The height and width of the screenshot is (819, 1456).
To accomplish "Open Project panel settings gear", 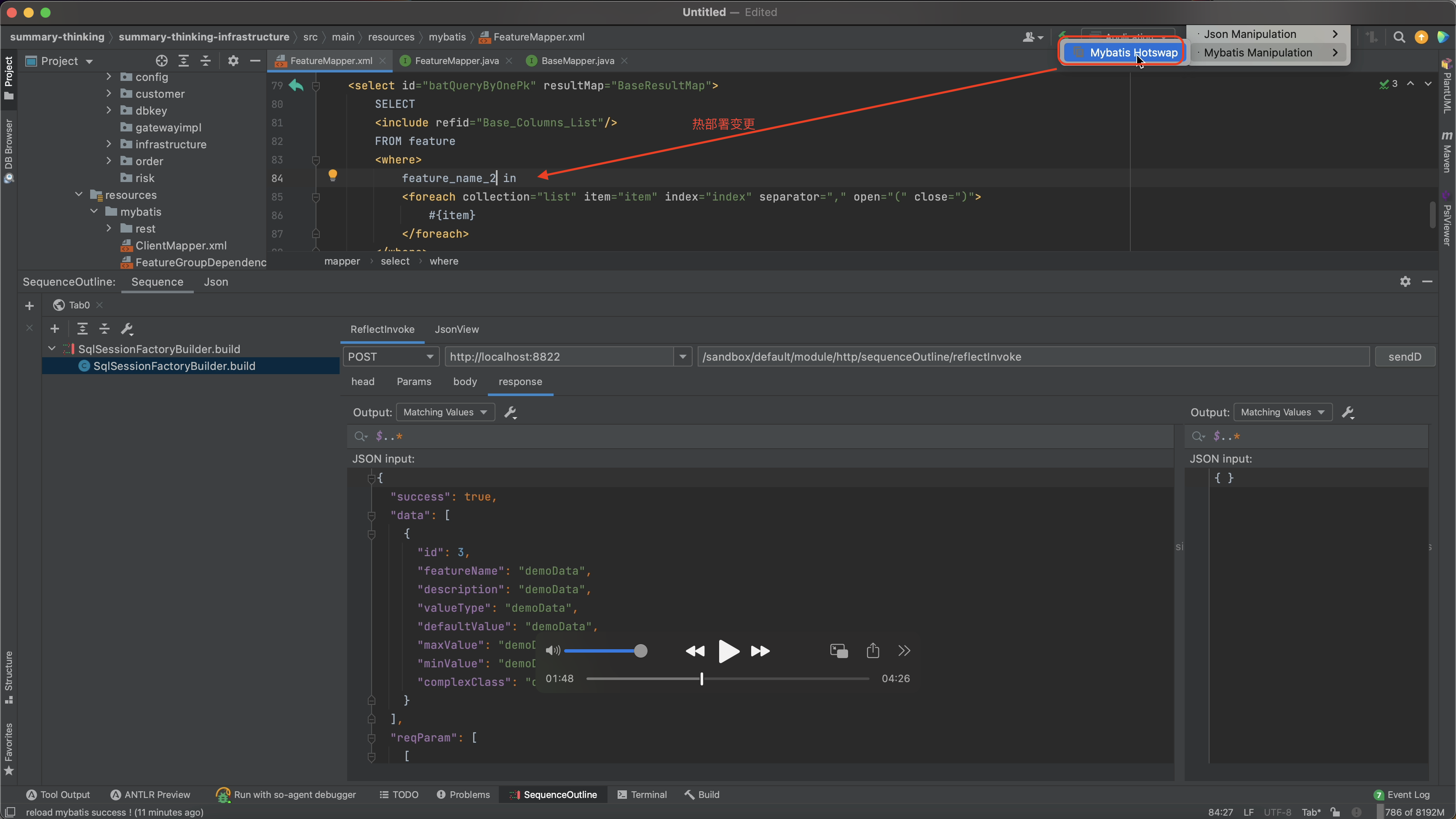I will 233,61.
